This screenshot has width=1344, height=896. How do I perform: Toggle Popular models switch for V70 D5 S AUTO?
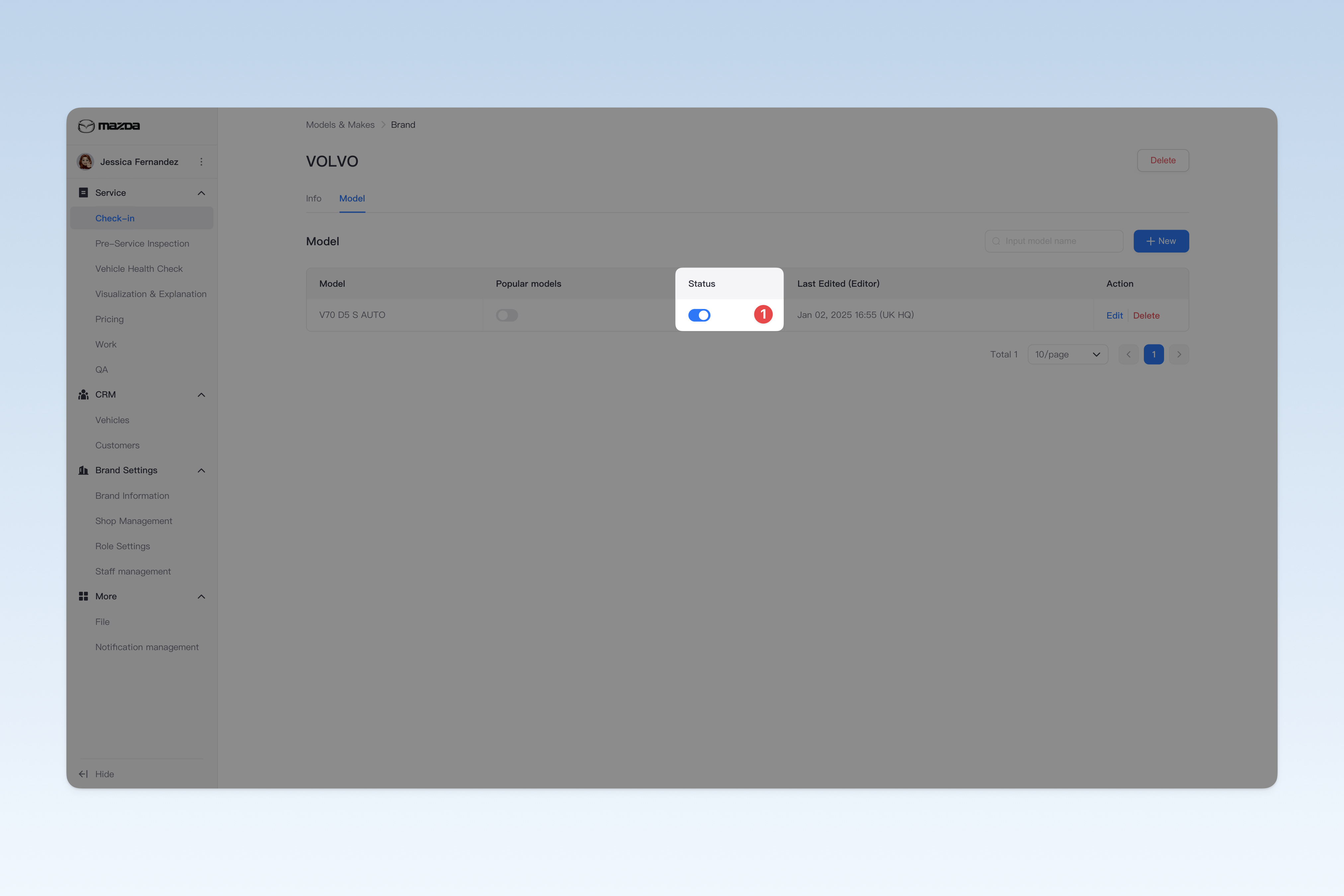pos(507,316)
